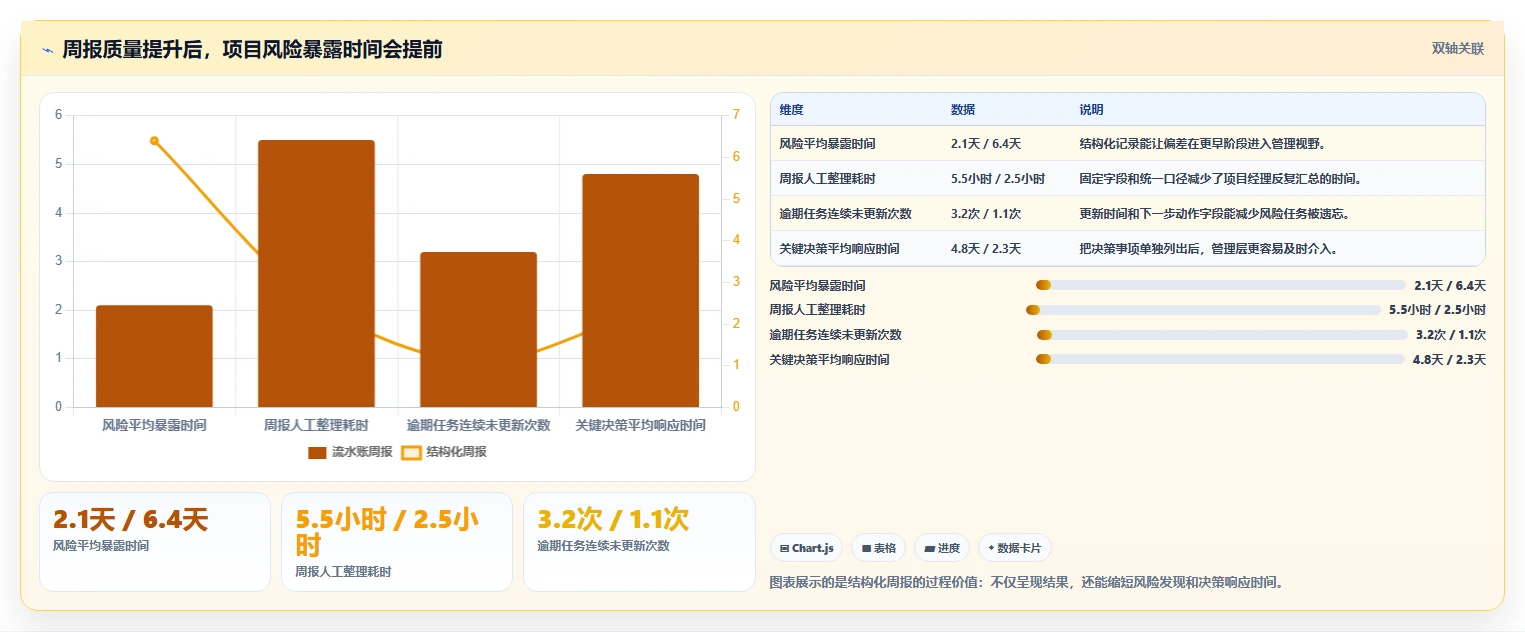Click the progress value 3.2次 / 1.1次
1525x632 pixels.
point(1451,335)
